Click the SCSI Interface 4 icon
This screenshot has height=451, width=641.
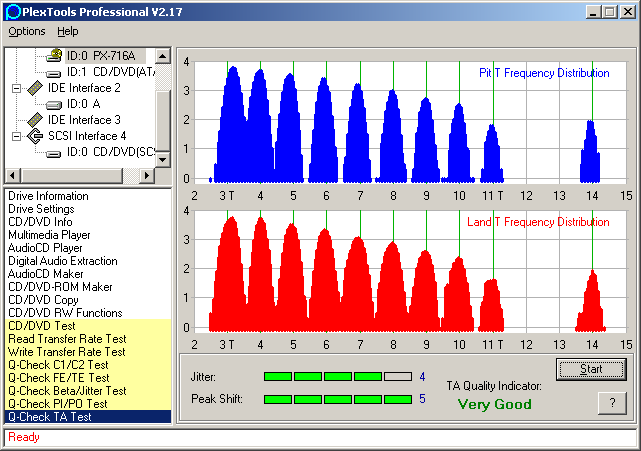35,136
